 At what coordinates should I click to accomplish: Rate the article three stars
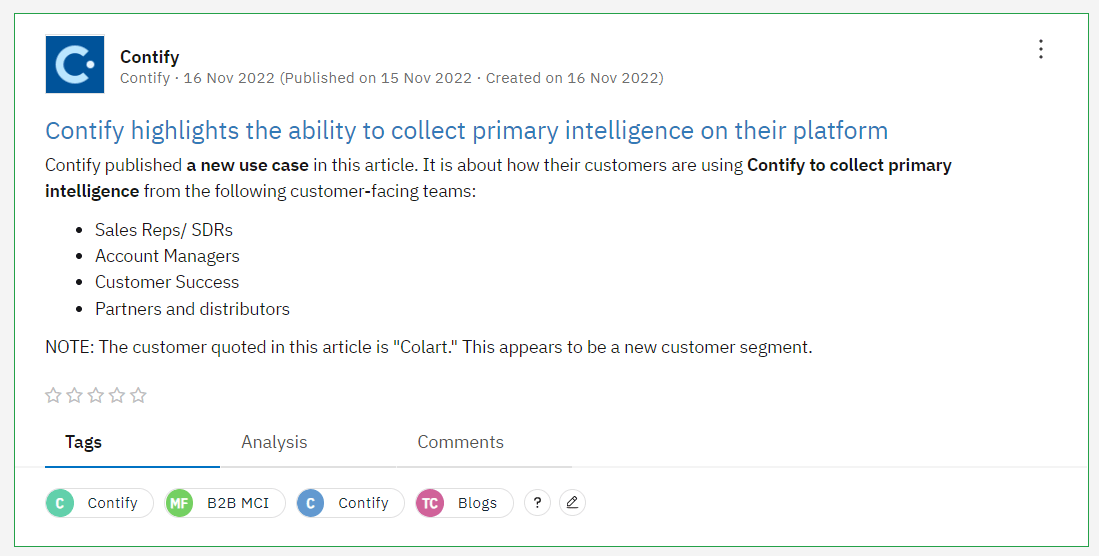(x=96, y=395)
